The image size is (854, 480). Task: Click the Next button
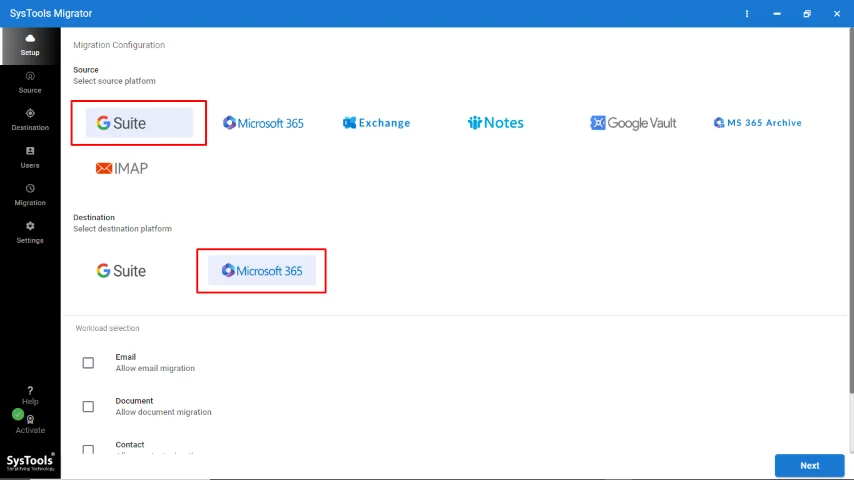(x=809, y=466)
